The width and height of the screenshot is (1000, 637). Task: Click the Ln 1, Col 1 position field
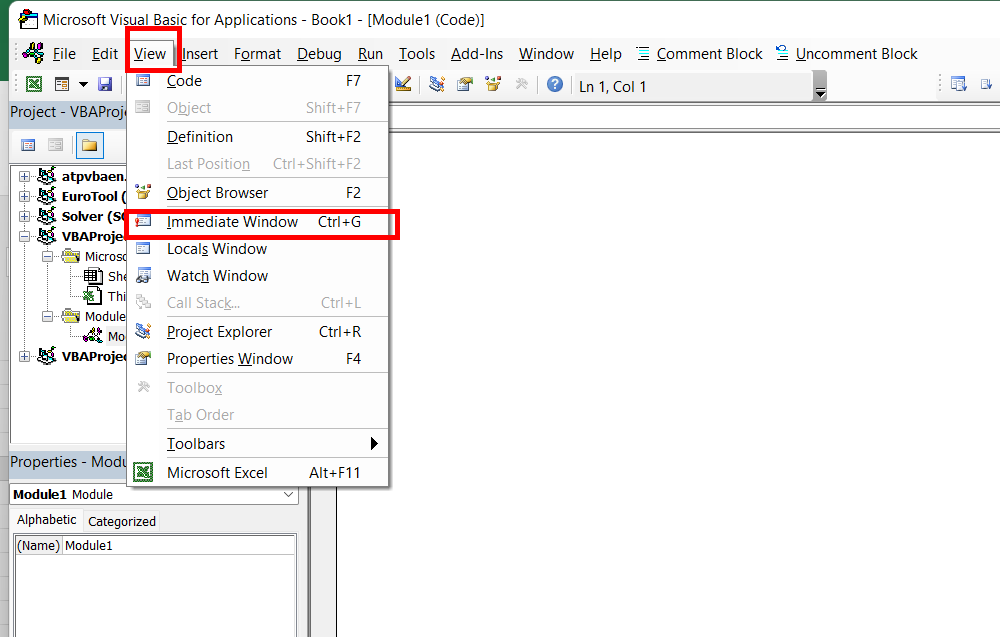[x=692, y=86]
